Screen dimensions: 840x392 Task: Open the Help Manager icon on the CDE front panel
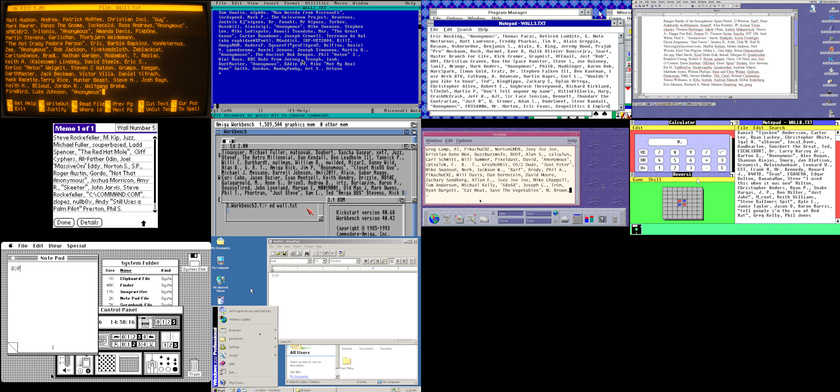[602, 219]
